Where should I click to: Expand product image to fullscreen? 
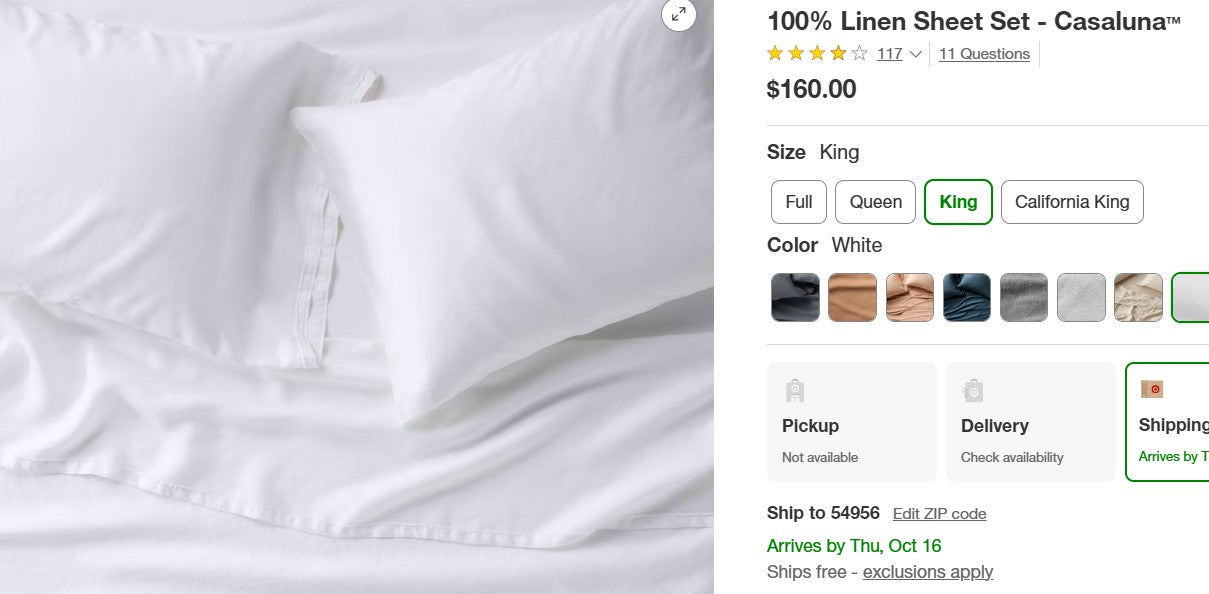pos(679,16)
